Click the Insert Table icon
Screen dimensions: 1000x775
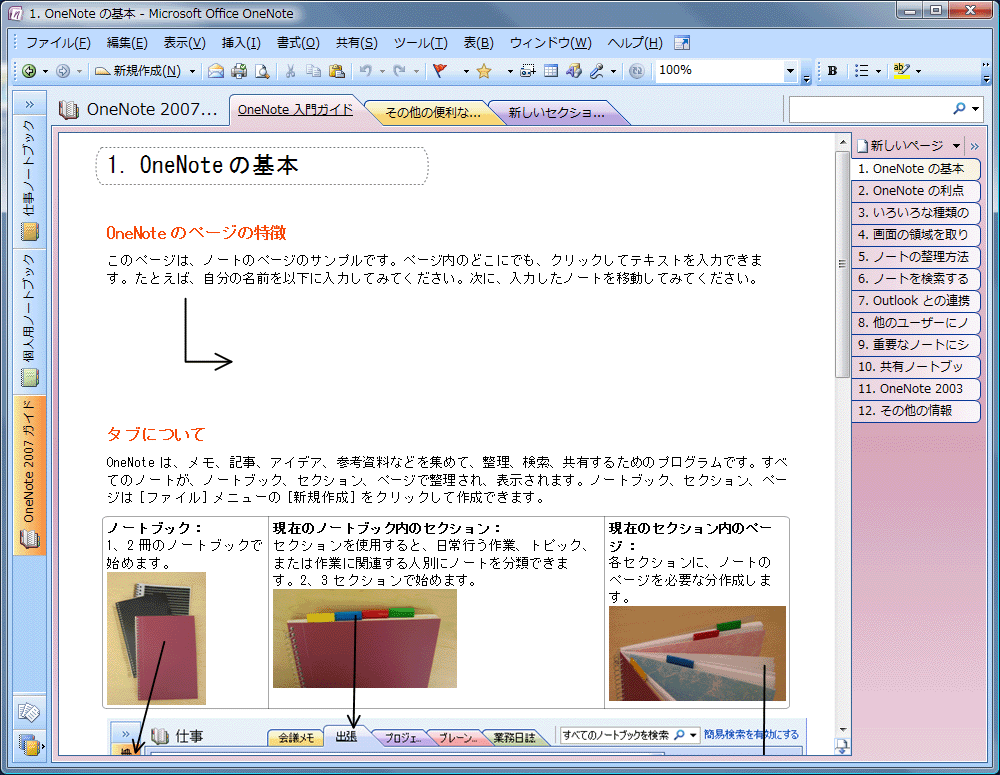[551, 71]
